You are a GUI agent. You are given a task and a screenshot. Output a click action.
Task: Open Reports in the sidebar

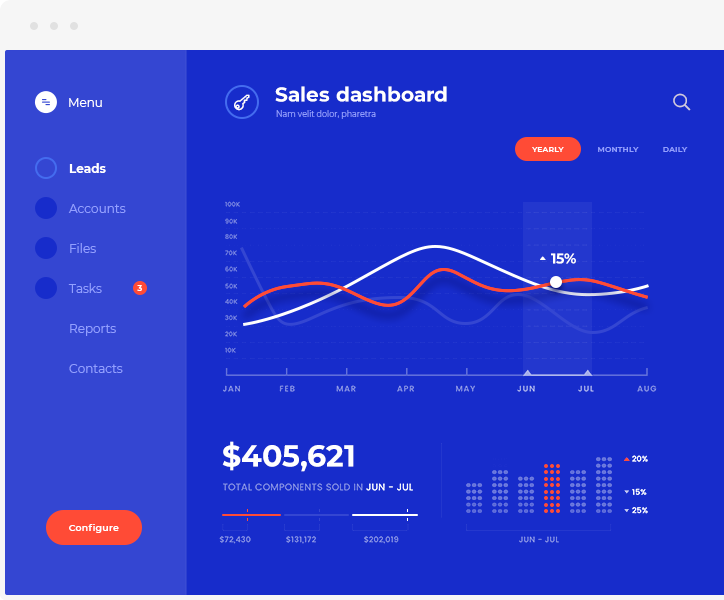(92, 328)
